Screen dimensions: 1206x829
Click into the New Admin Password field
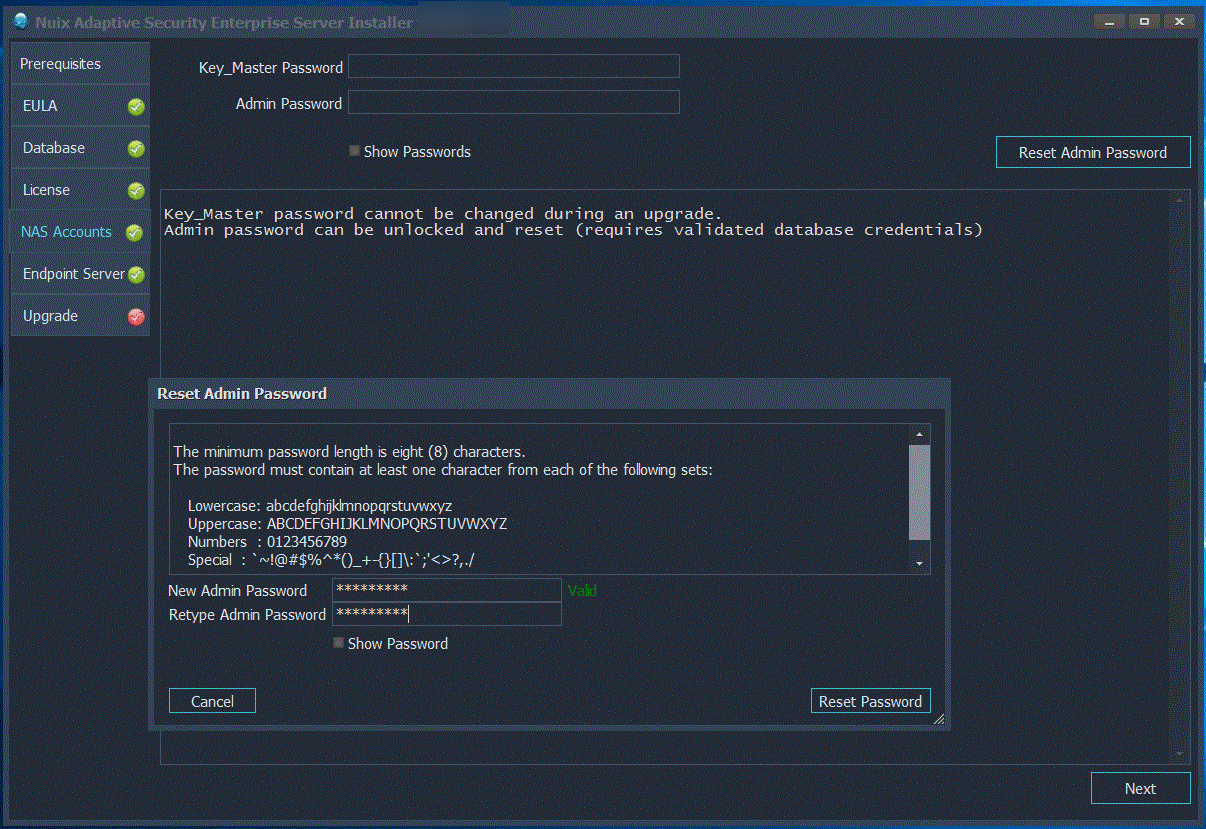click(x=446, y=589)
